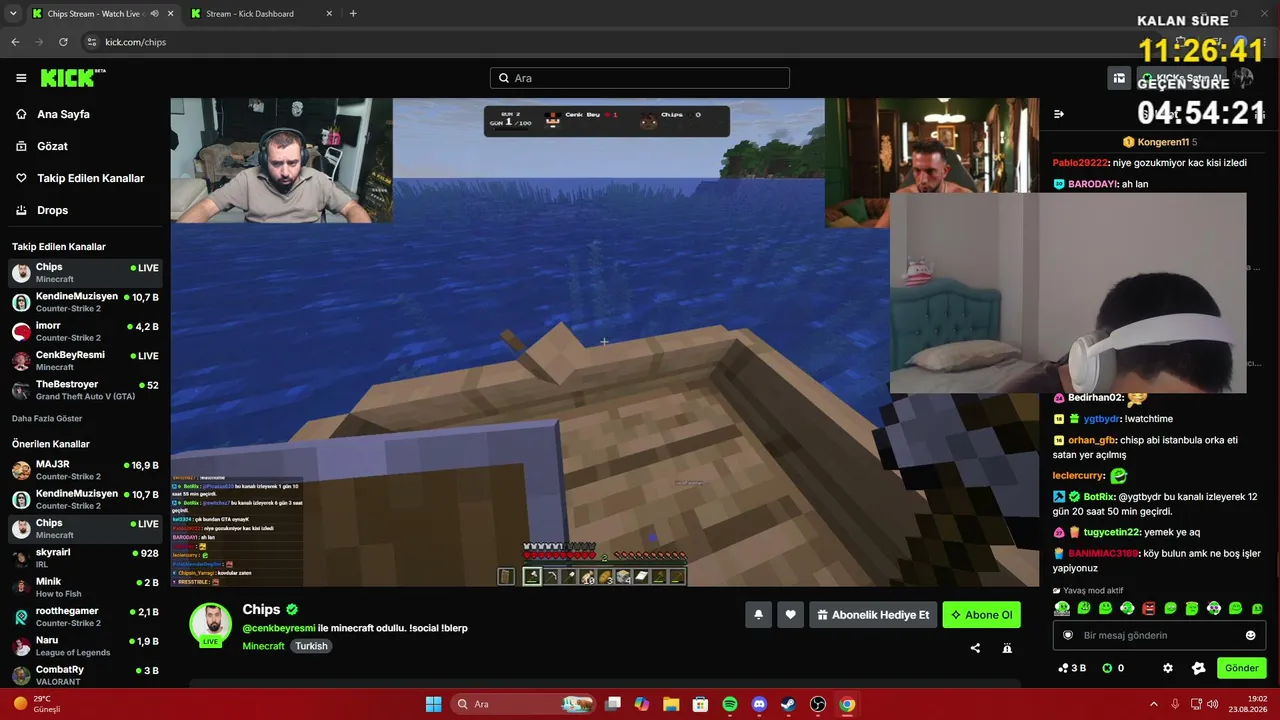The image size is (1280, 720).
Task: Mute the Chips Stream tab audio
Action: (x=154, y=14)
